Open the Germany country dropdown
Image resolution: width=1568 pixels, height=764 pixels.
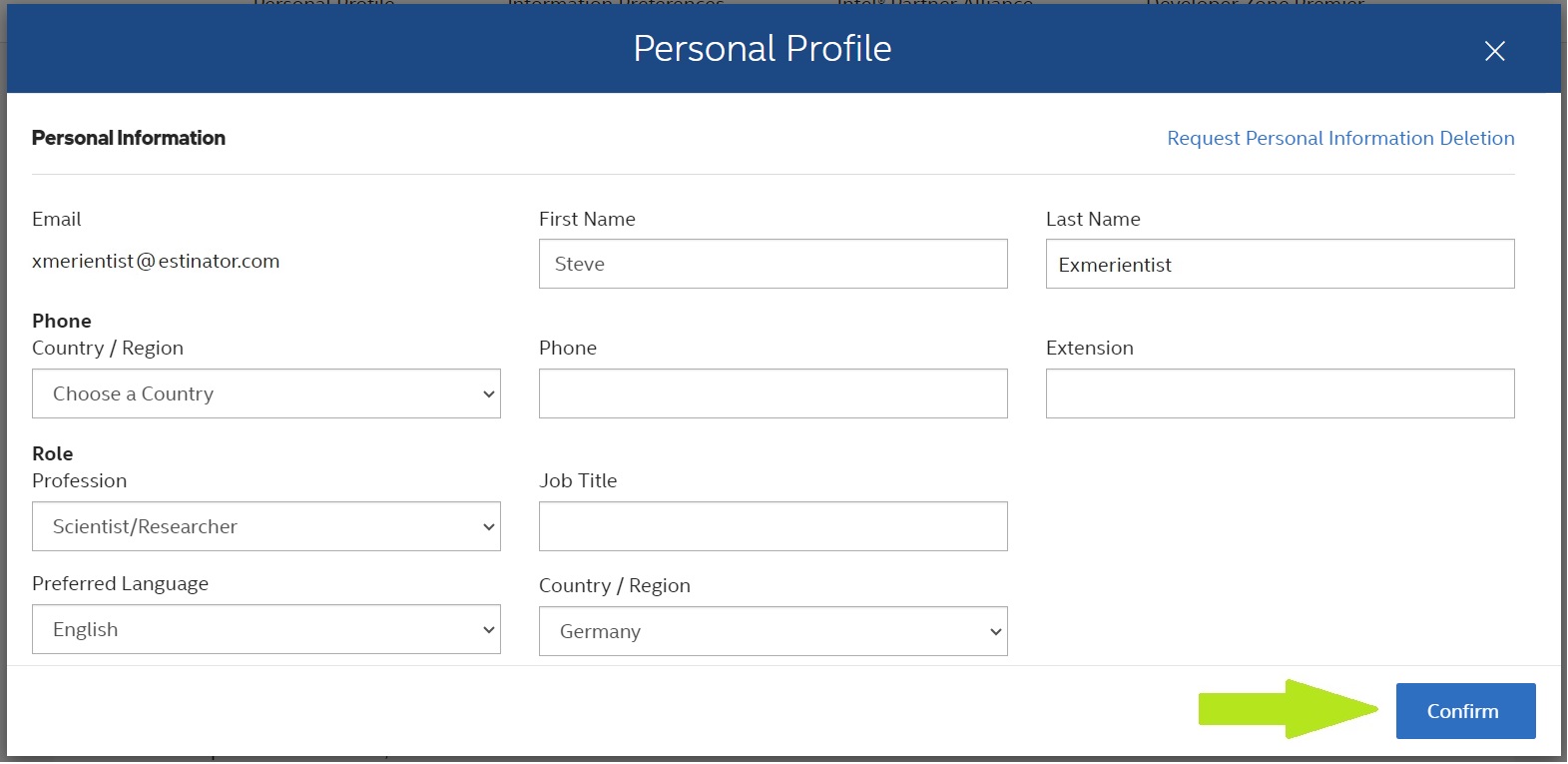pyautogui.click(x=773, y=631)
